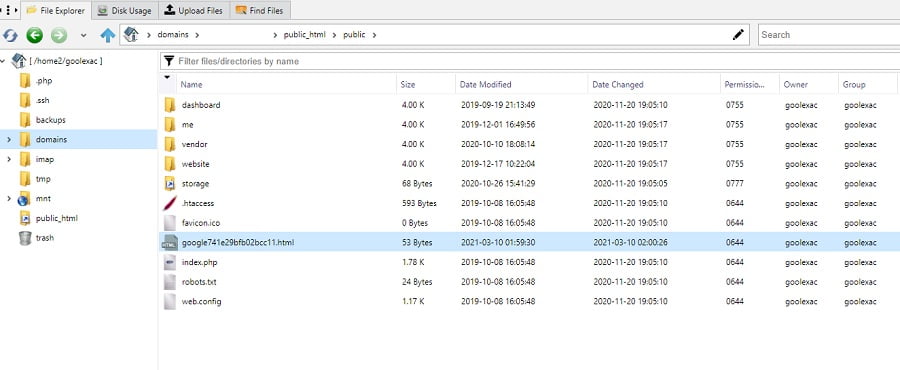
Task: Click the vendor folder icon
Action: 169,144
